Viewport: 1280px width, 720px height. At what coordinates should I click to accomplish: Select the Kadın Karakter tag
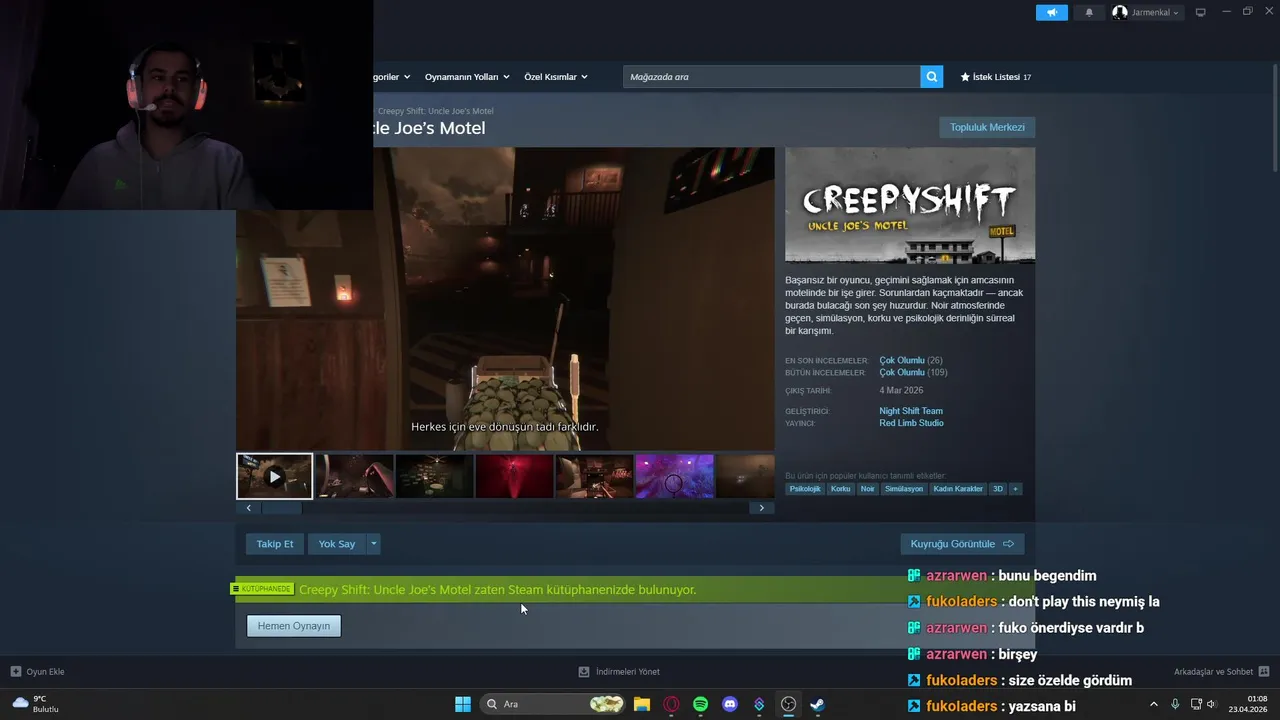958,489
